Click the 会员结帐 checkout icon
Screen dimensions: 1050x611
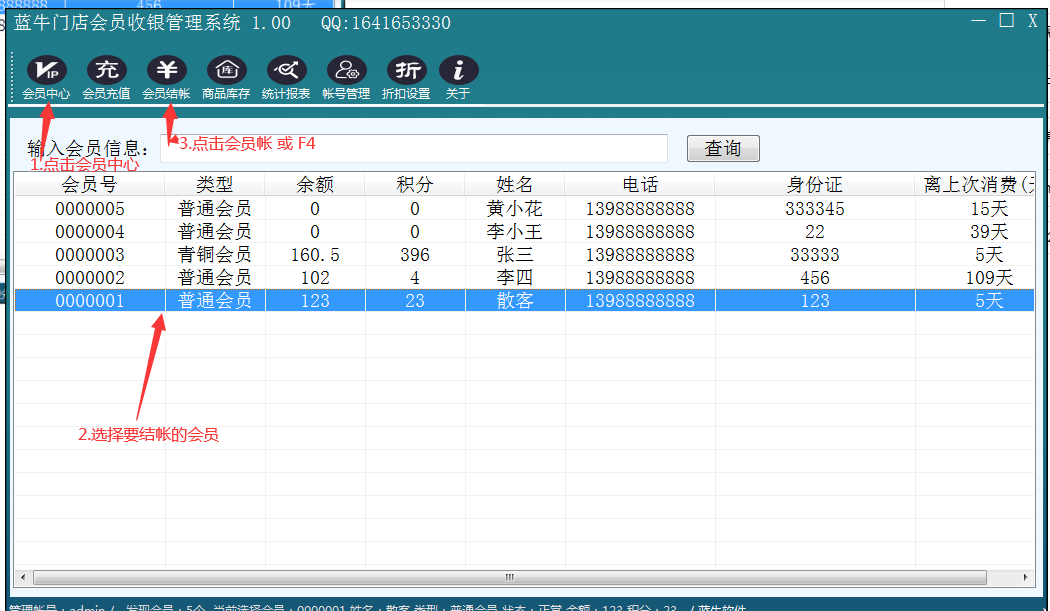166,70
